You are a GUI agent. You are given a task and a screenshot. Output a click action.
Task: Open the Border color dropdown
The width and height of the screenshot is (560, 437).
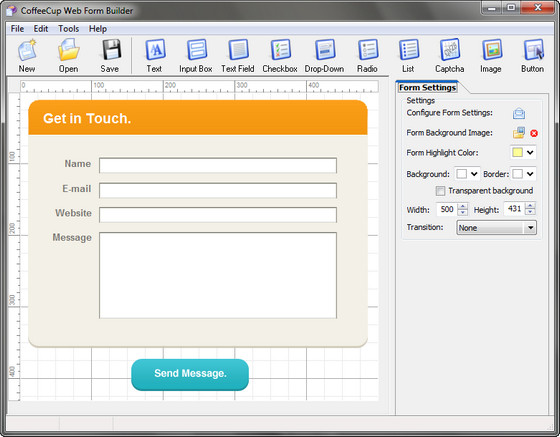click(x=530, y=174)
